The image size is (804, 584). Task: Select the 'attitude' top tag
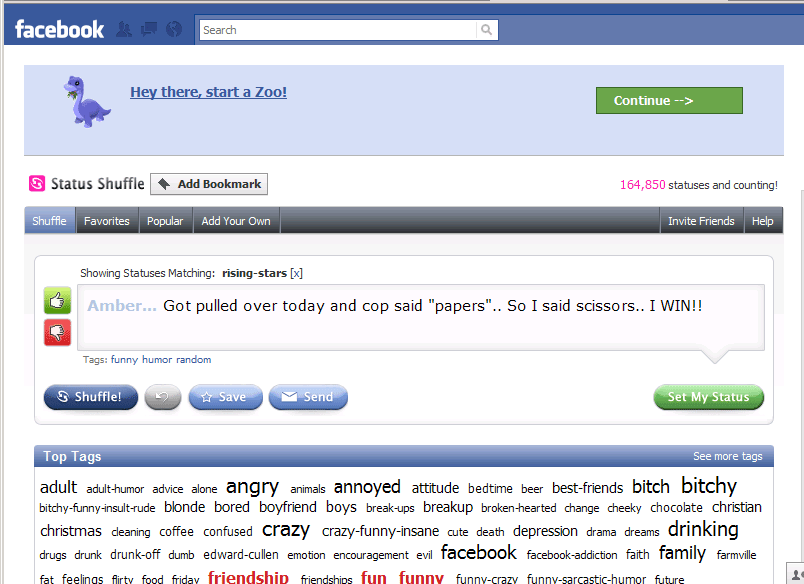(435, 488)
